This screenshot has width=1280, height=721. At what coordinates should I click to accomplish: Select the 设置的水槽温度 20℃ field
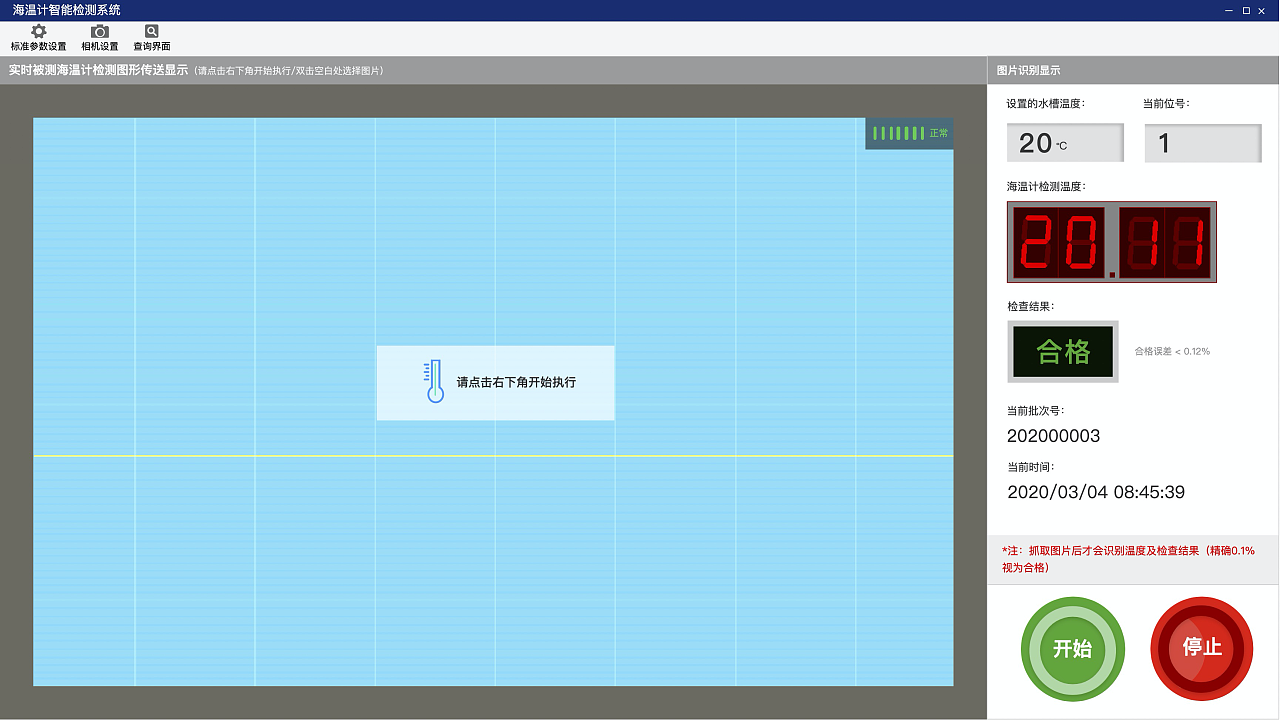click(x=1065, y=143)
